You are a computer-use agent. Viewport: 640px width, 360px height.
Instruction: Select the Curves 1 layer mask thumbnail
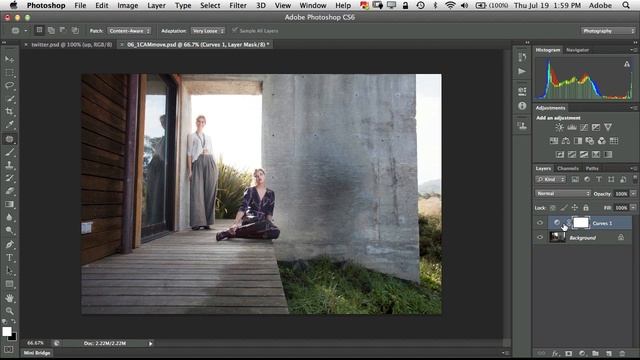[581, 222]
